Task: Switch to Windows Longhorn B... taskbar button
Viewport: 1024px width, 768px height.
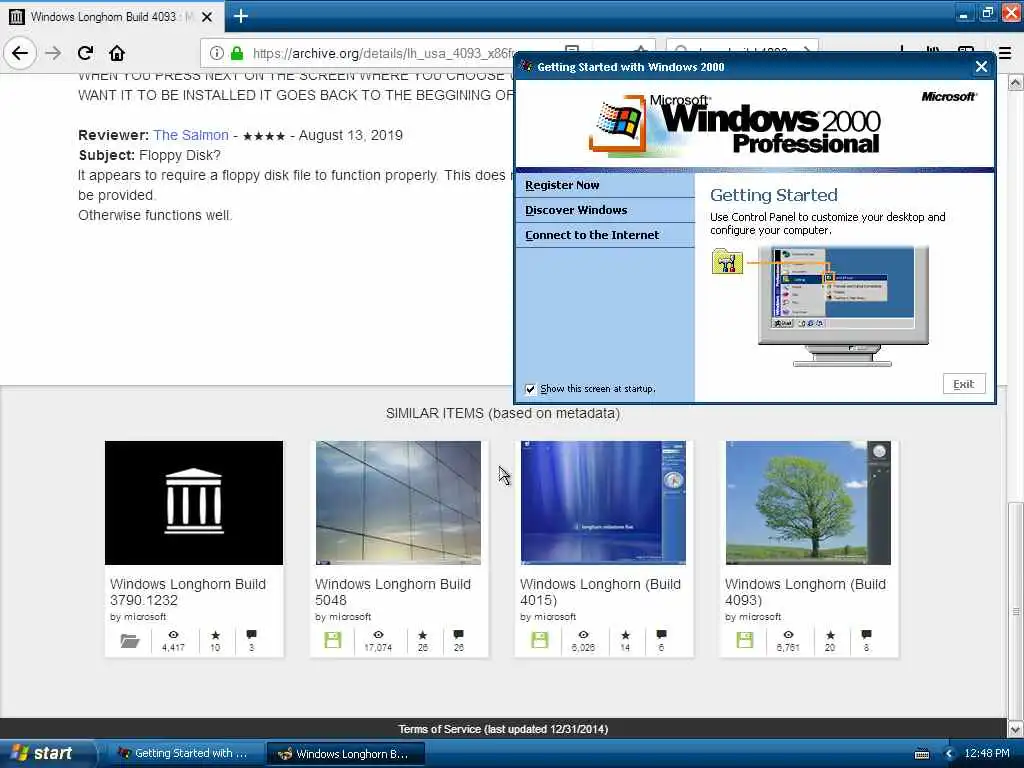Action: click(x=345, y=754)
